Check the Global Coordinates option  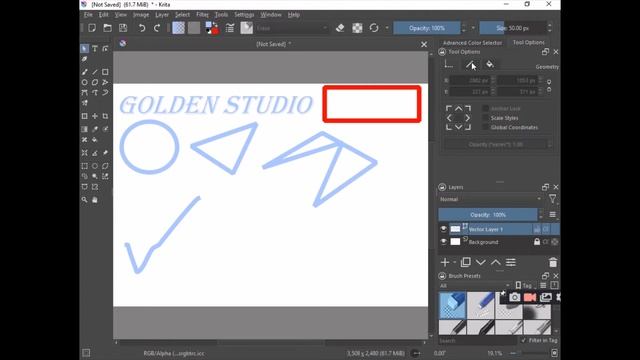click(485, 127)
